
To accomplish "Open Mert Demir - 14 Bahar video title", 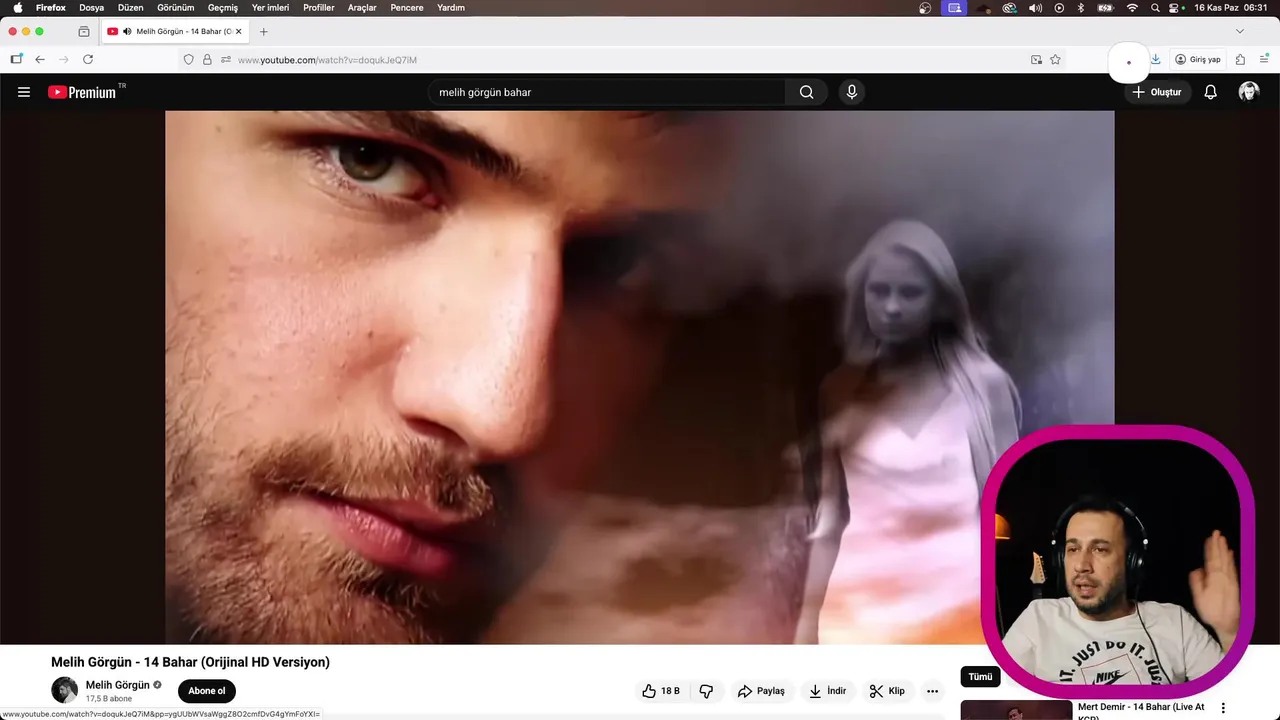I will [x=1141, y=710].
